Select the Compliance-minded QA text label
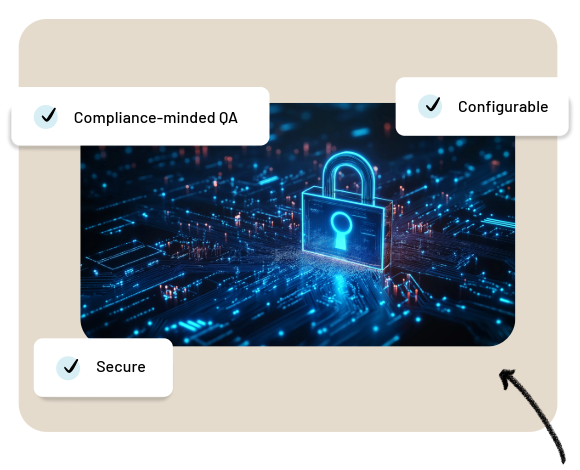The image size is (580, 470). click(155, 118)
